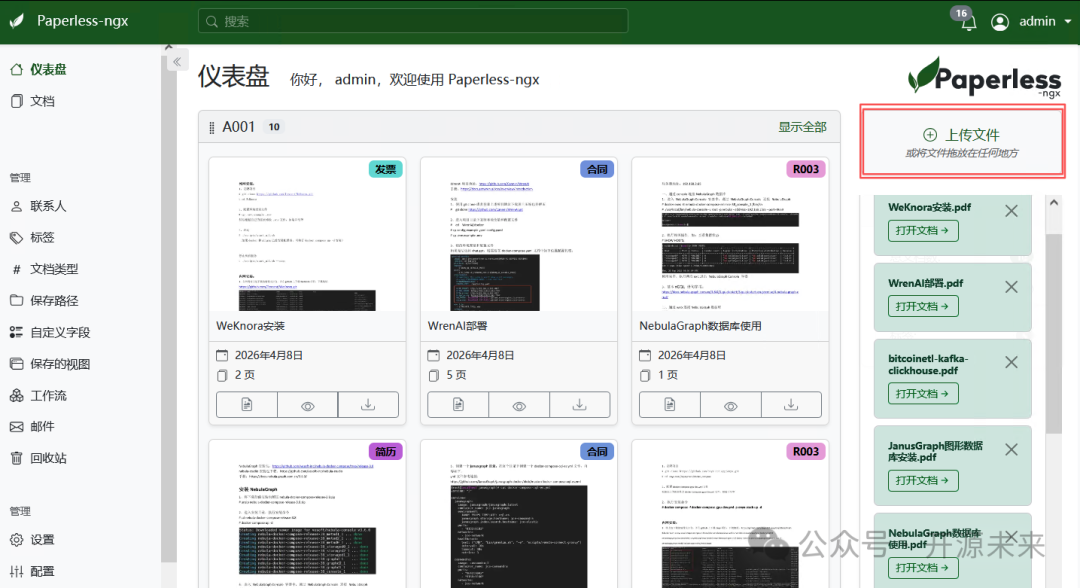The height and width of the screenshot is (588, 1080).
Task: Dismiss the bitcoinetl-kafka-clickhouse.pdf upload entry
Action: (1010, 362)
